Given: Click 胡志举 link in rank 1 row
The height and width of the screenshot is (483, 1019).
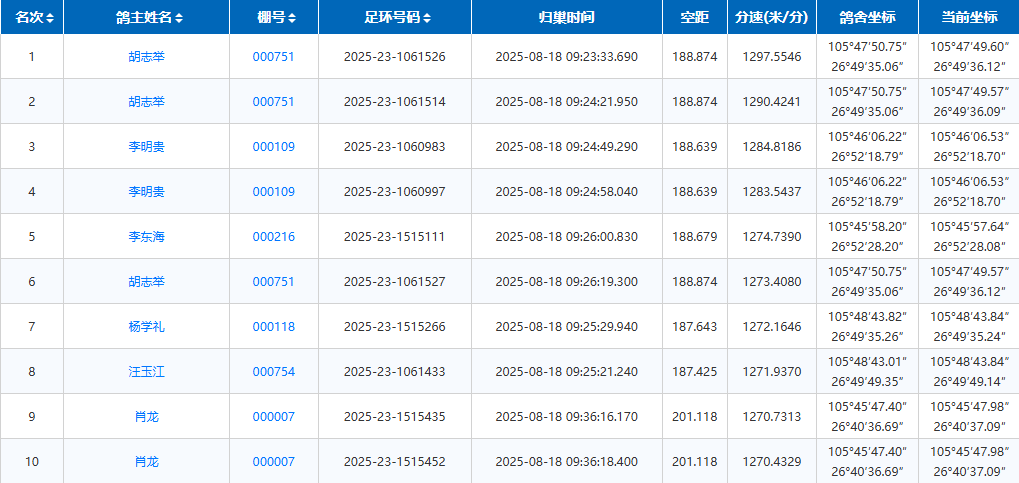Looking at the screenshot, I should pyautogui.click(x=146, y=57).
